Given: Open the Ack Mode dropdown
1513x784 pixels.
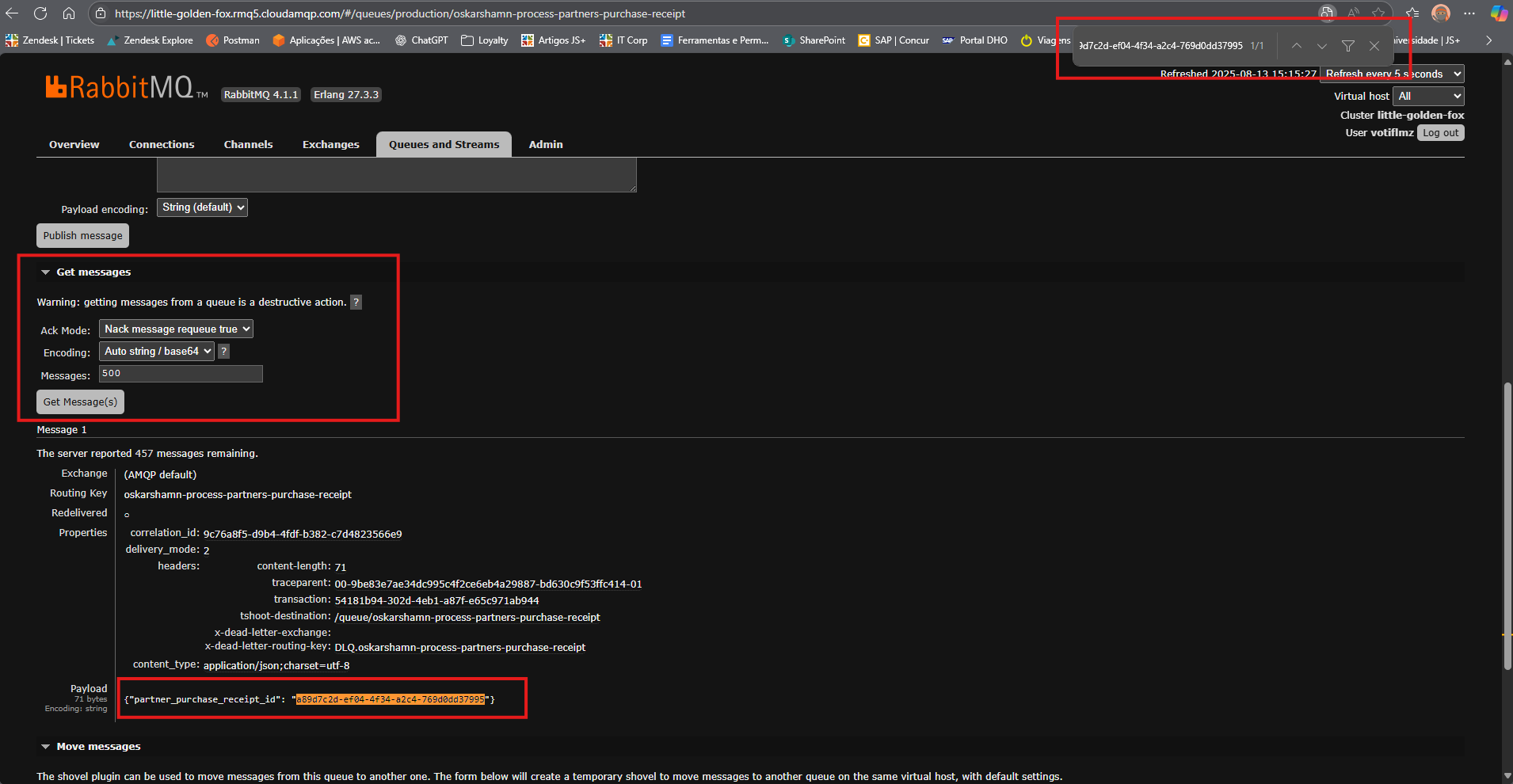Looking at the screenshot, I should (x=176, y=329).
